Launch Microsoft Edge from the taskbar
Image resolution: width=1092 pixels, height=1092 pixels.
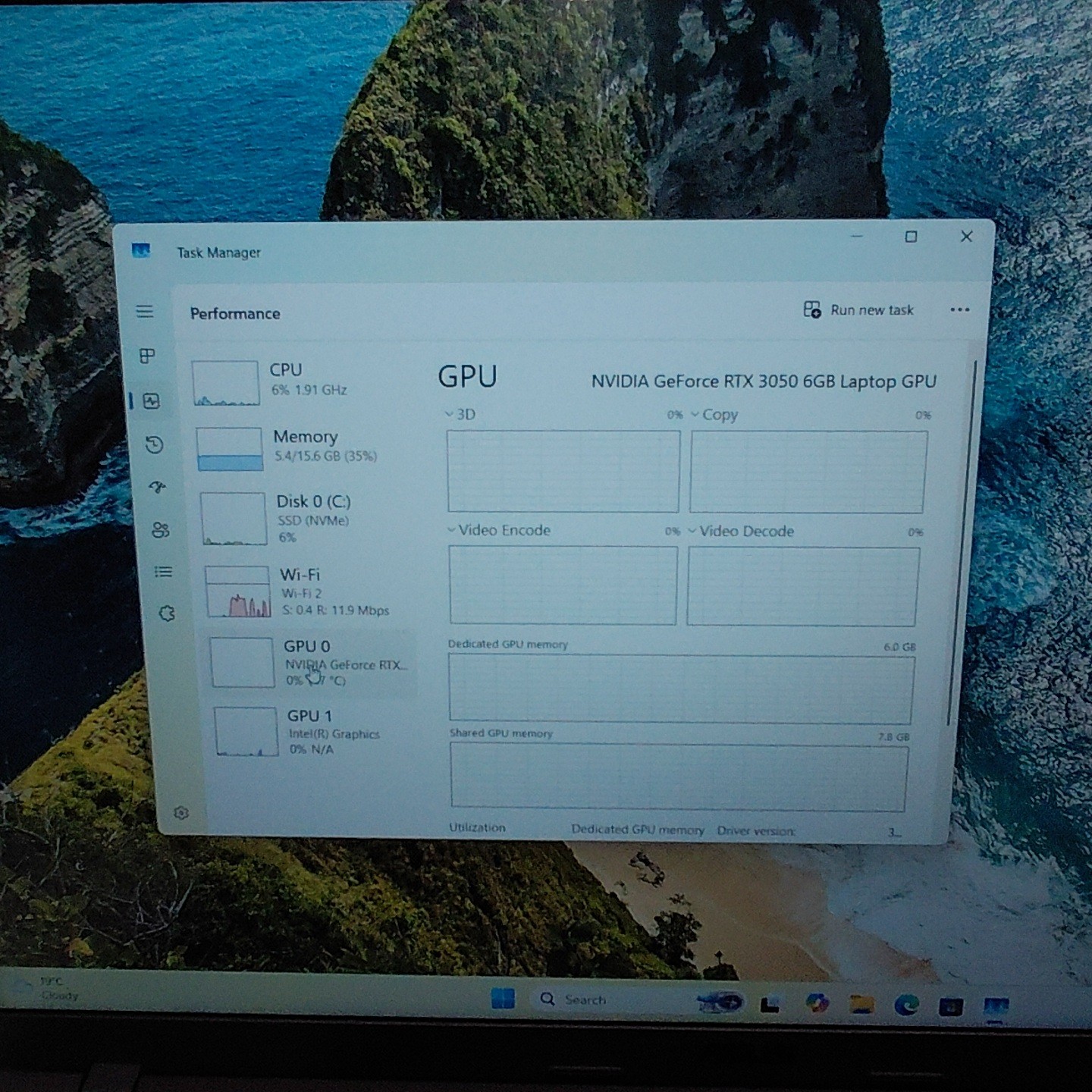pos(906,1006)
